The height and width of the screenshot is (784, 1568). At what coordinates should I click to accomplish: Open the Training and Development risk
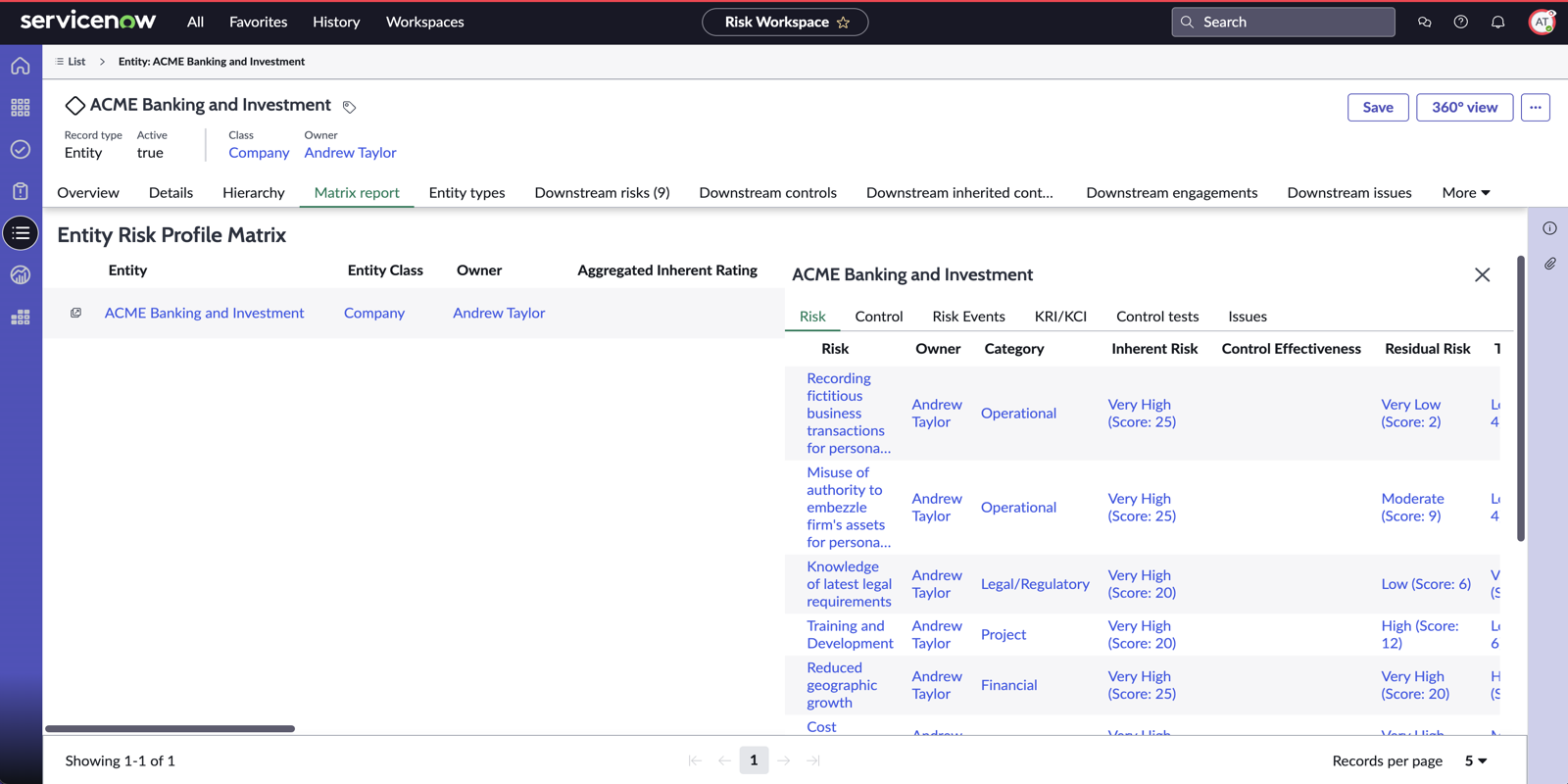click(850, 634)
